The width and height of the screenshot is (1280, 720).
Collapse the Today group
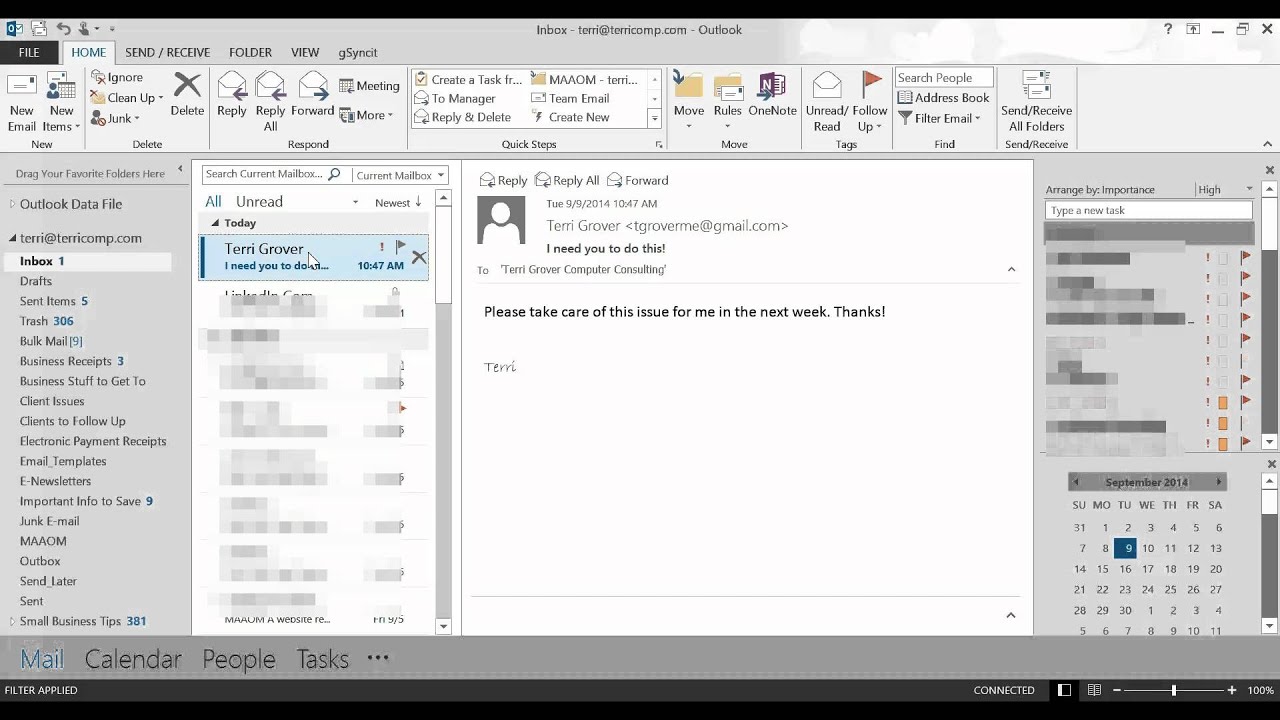(215, 223)
